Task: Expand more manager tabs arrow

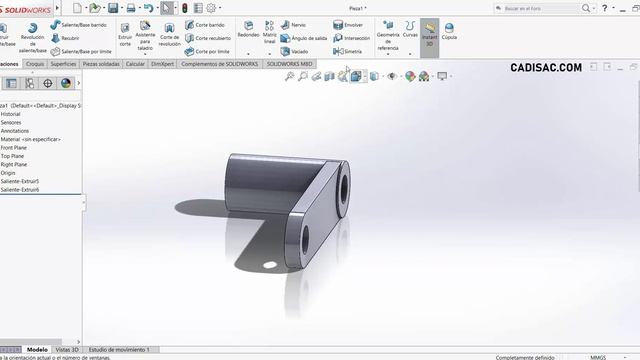Action: pos(78,83)
